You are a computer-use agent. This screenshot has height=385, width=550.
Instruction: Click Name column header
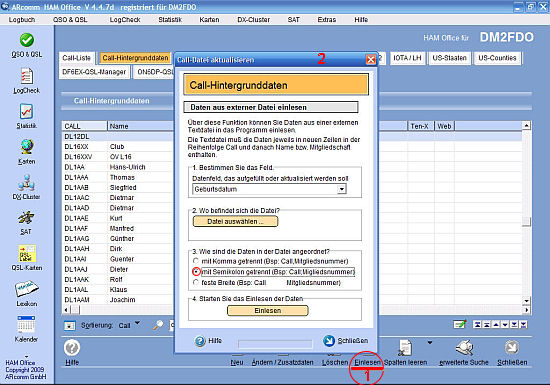point(140,126)
